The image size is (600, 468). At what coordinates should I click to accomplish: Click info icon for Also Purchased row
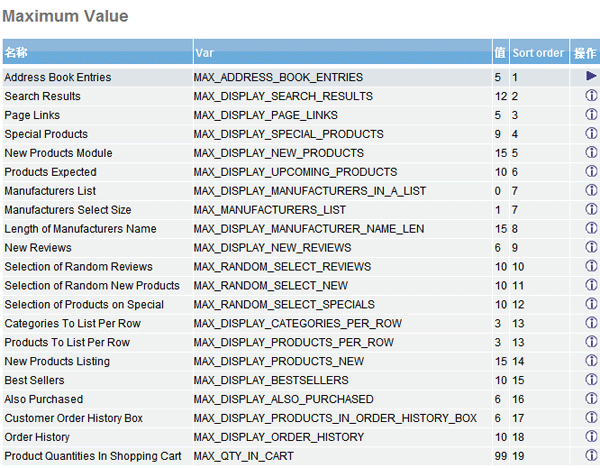point(590,399)
